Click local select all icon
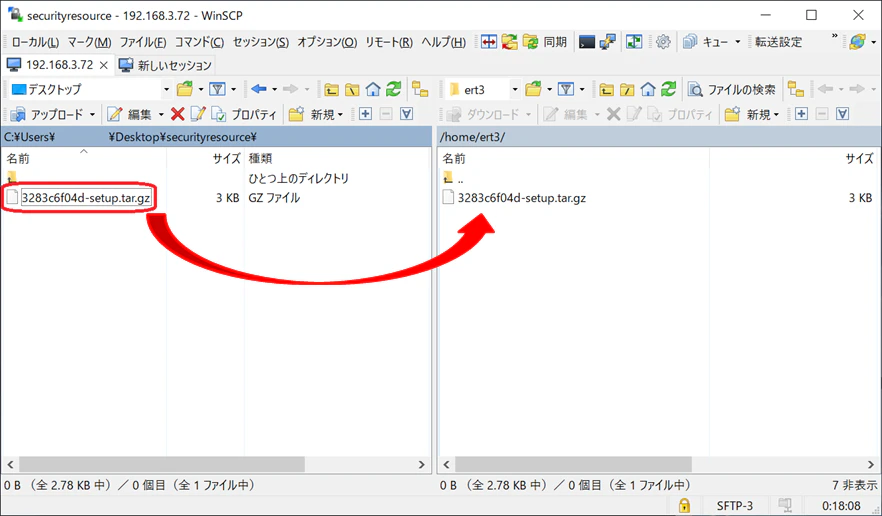 point(407,114)
